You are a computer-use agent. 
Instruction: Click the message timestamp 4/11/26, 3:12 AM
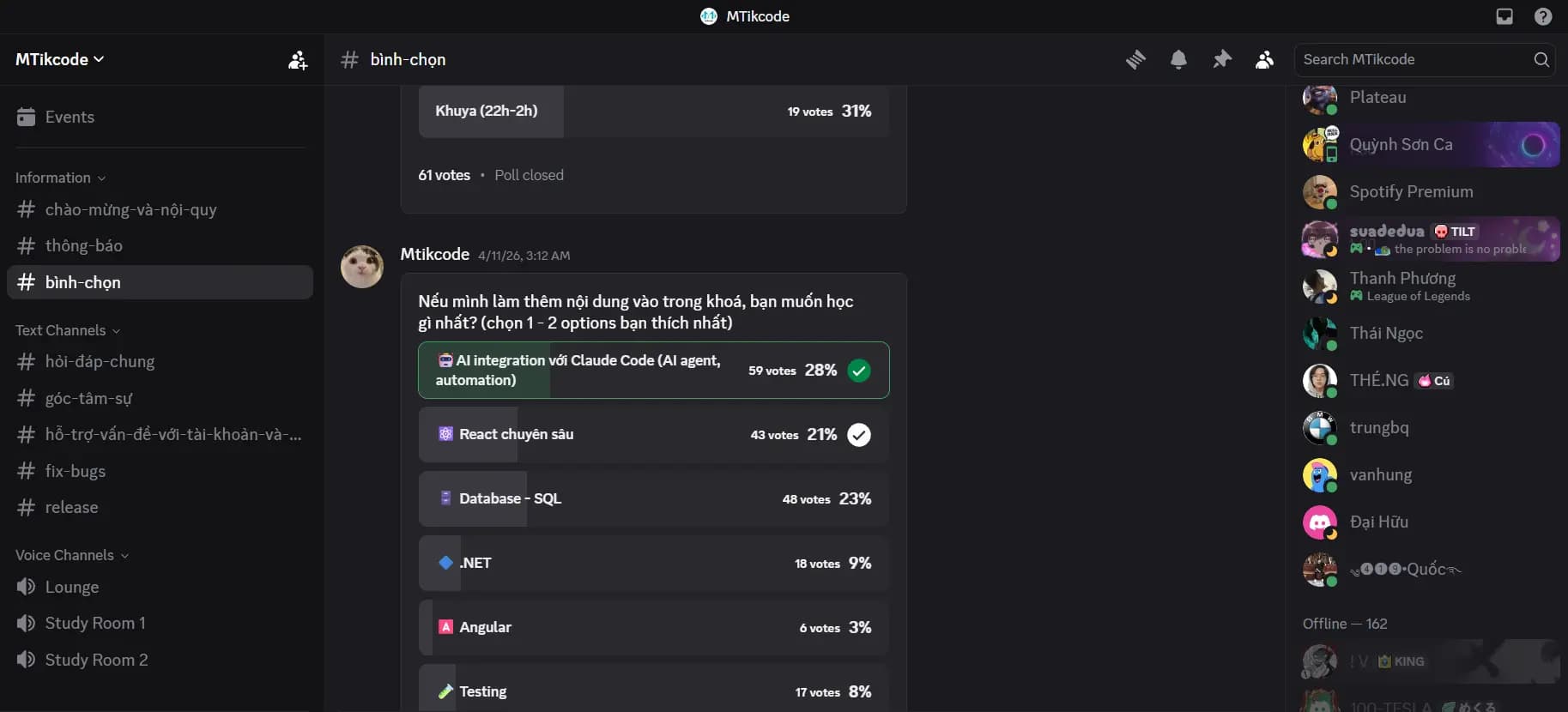point(524,256)
